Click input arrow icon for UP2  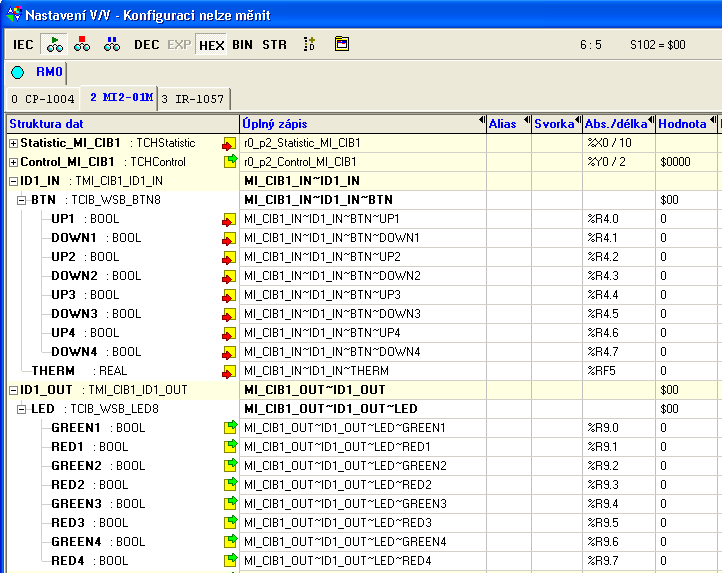point(229,257)
